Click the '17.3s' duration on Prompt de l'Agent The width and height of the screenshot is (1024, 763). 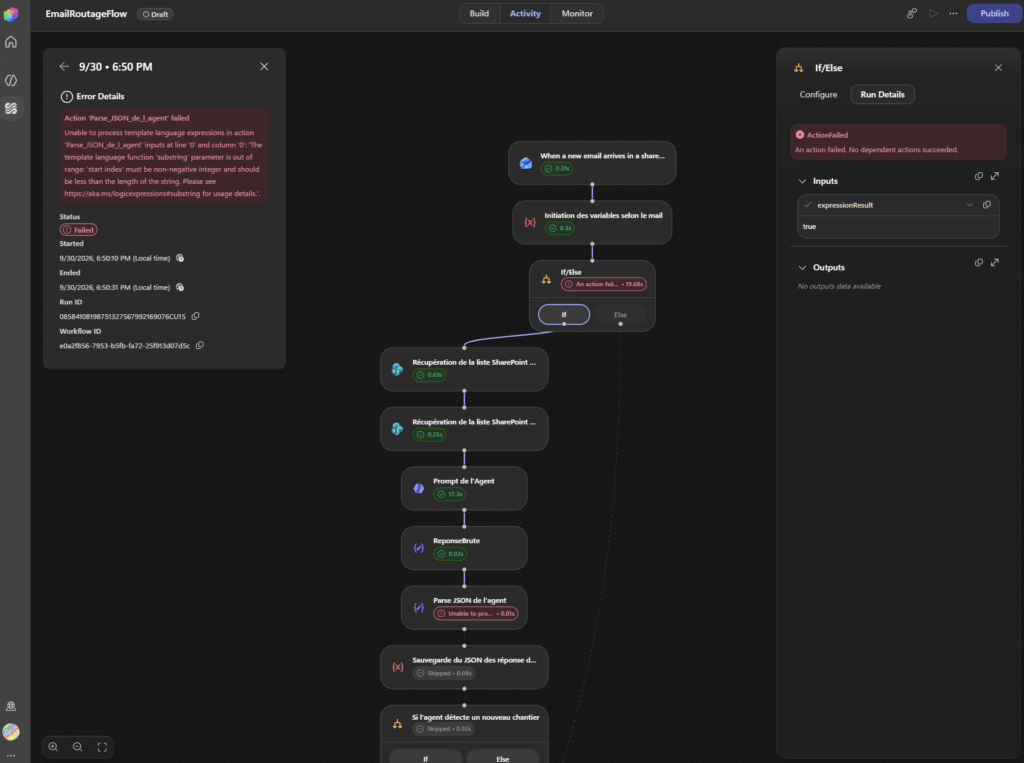pyautogui.click(x=455, y=495)
